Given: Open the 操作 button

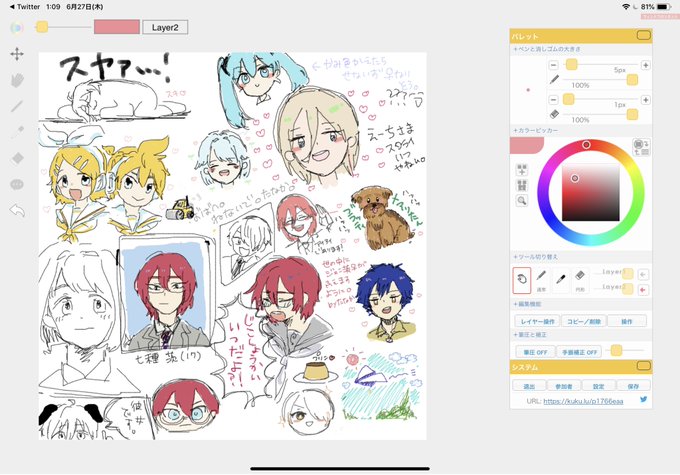Looking at the screenshot, I should click(x=627, y=321).
